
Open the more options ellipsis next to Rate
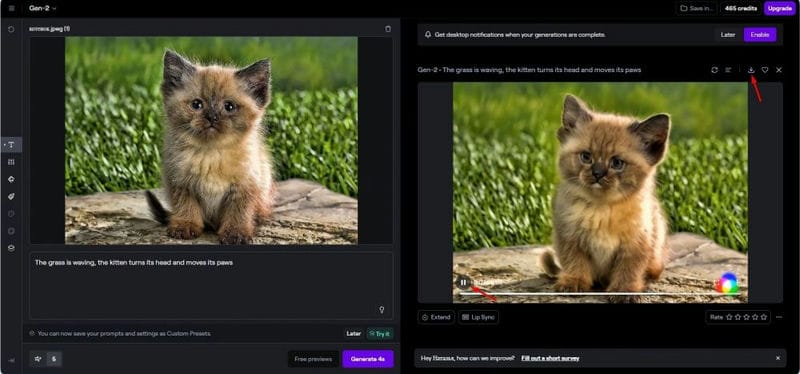[779, 317]
